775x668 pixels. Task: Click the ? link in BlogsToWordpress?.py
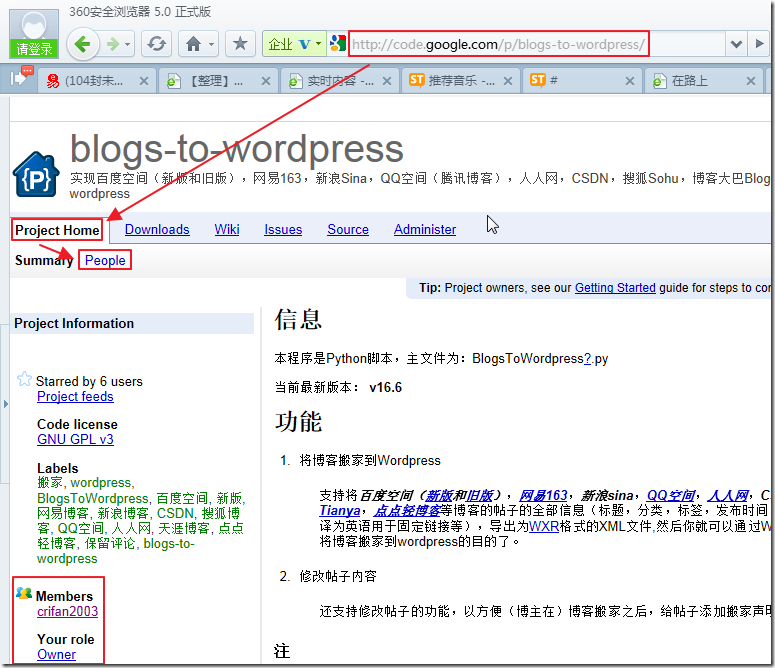(587, 358)
